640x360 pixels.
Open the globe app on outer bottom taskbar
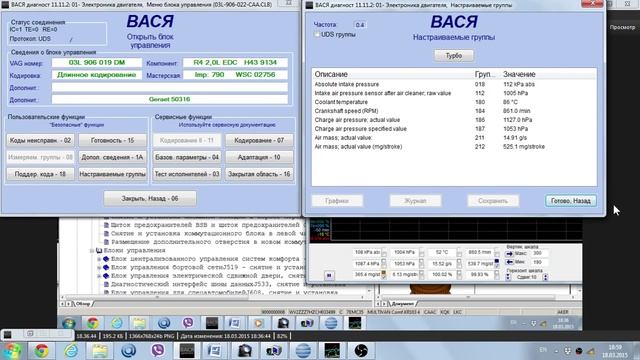(303, 351)
